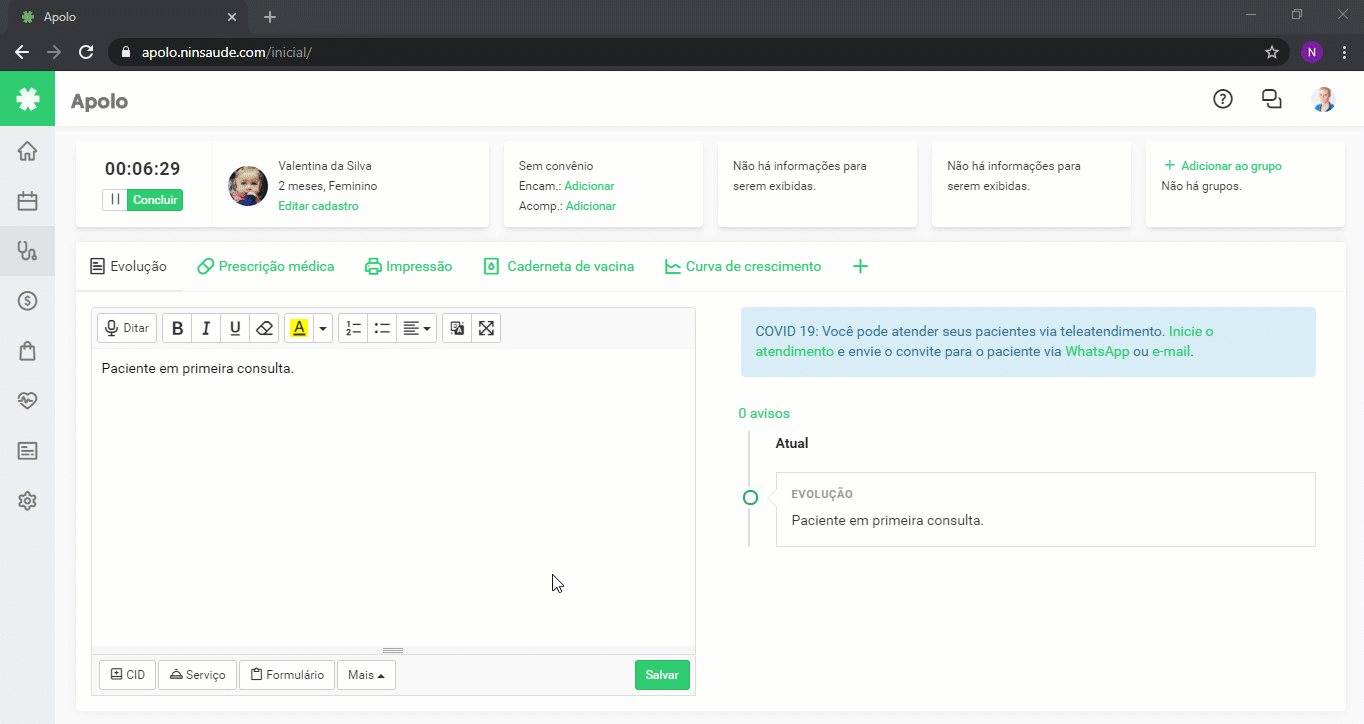Click the Serviço button
Screen dimensions: 1364x724
[197, 675]
